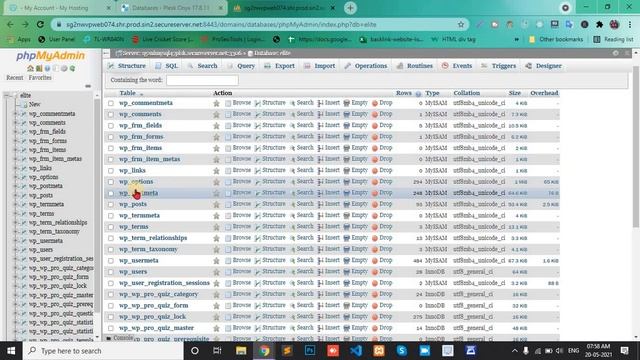Expand wp_terms in the navigation tree
640x360 pixels.
click(x=16, y=213)
